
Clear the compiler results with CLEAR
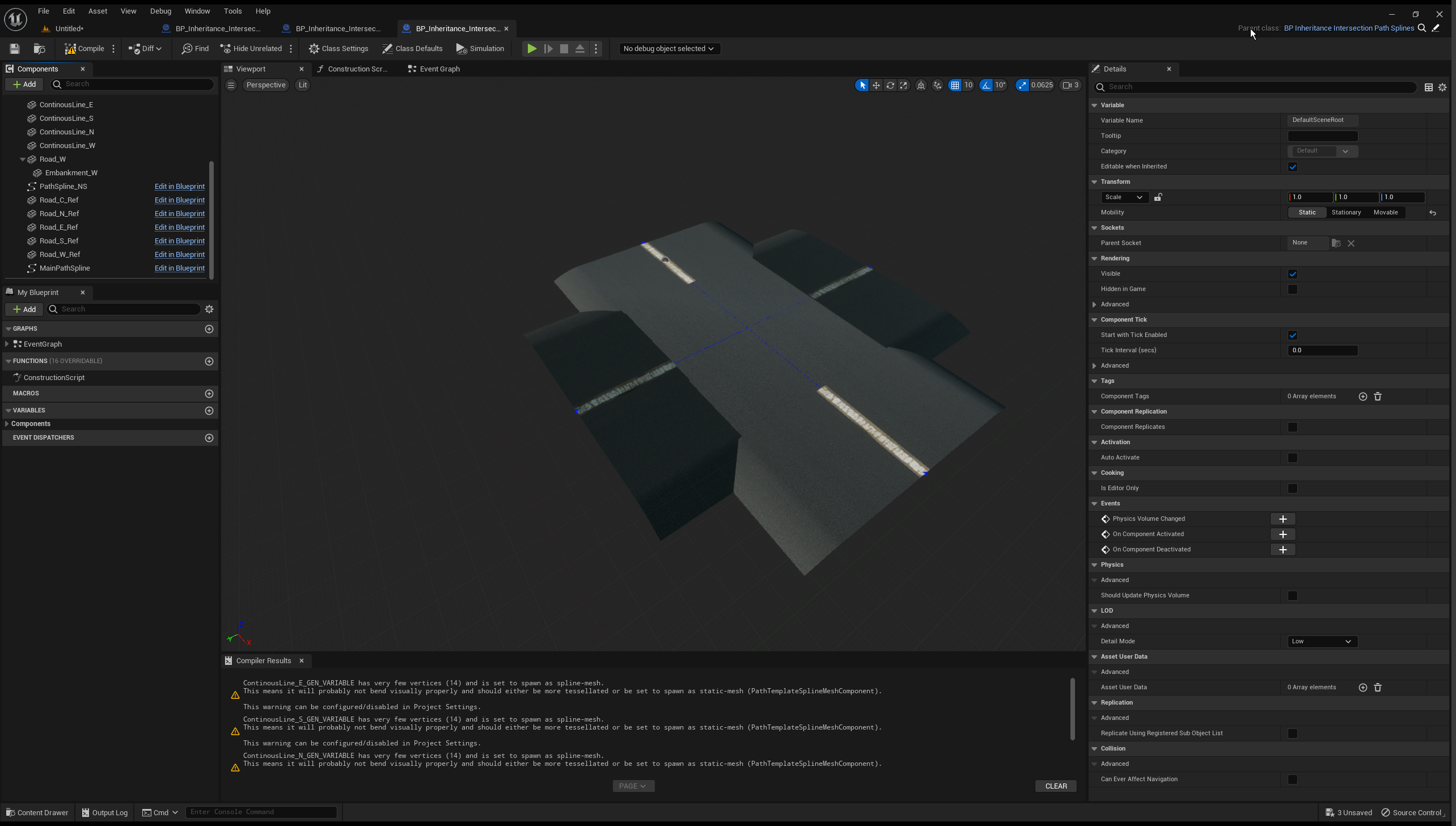(1056, 786)
